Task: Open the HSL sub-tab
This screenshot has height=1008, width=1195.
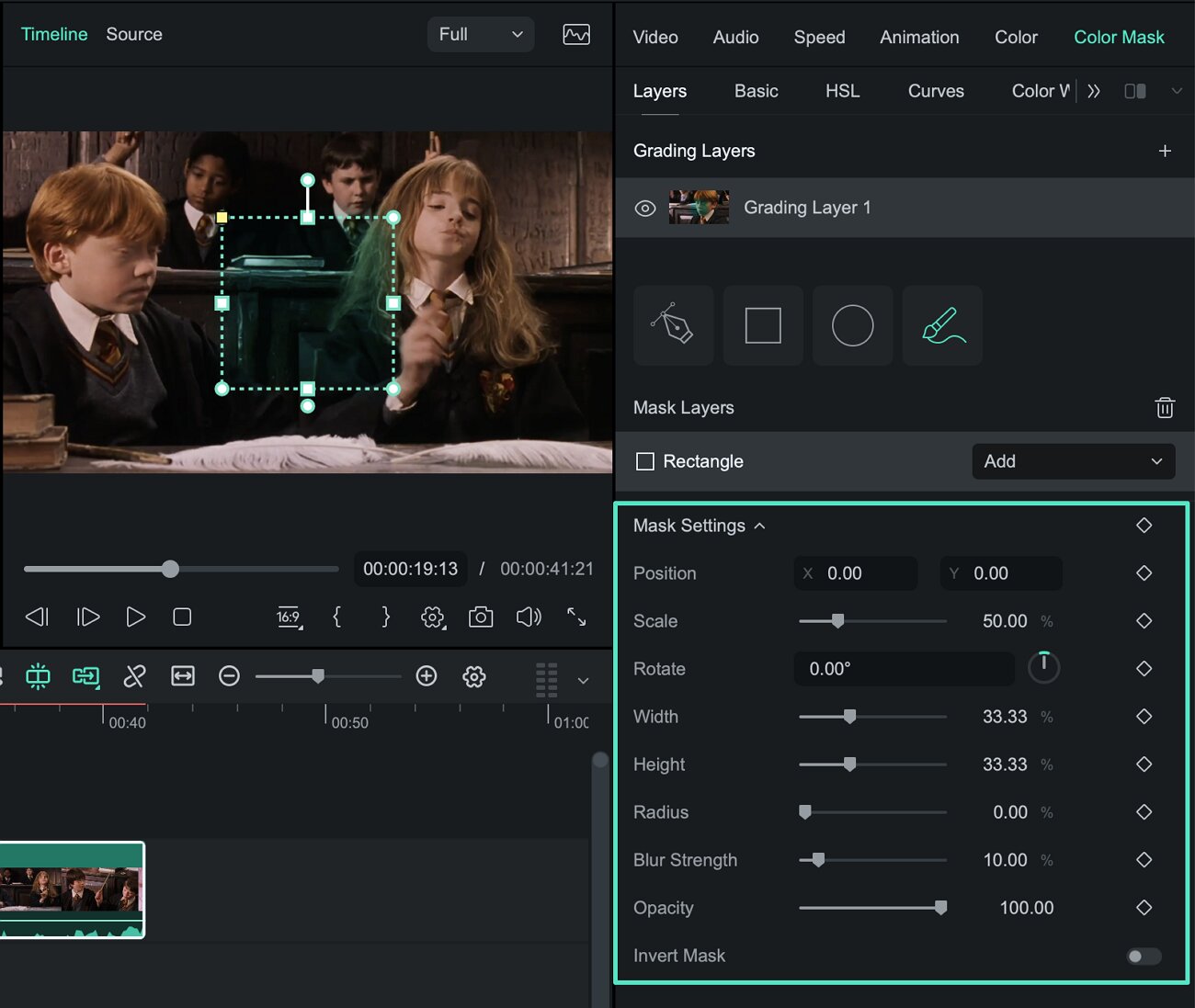Action: (x=843, y=91)
